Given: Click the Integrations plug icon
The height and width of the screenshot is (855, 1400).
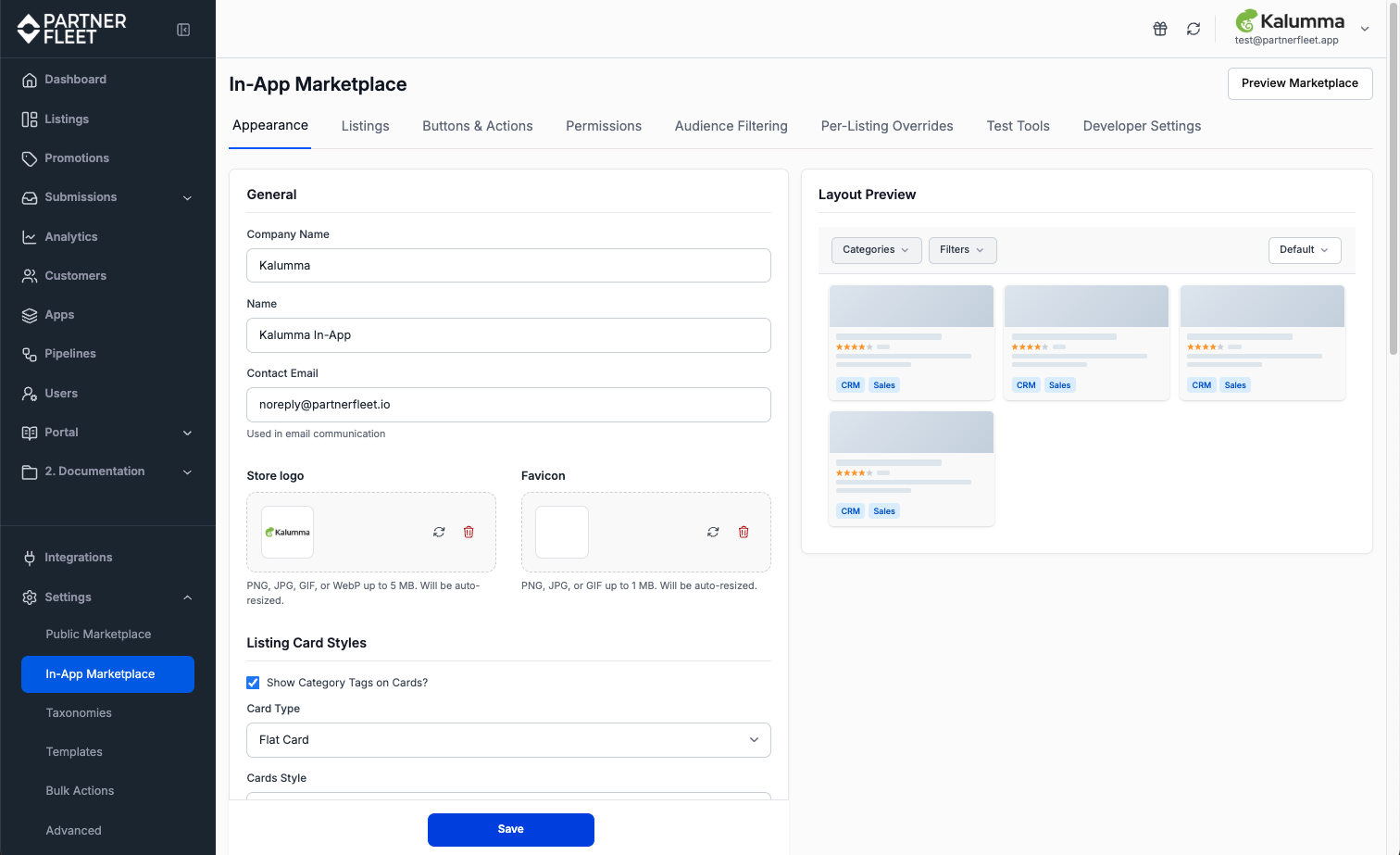Looking at the screenshot, I should [30, 558].
